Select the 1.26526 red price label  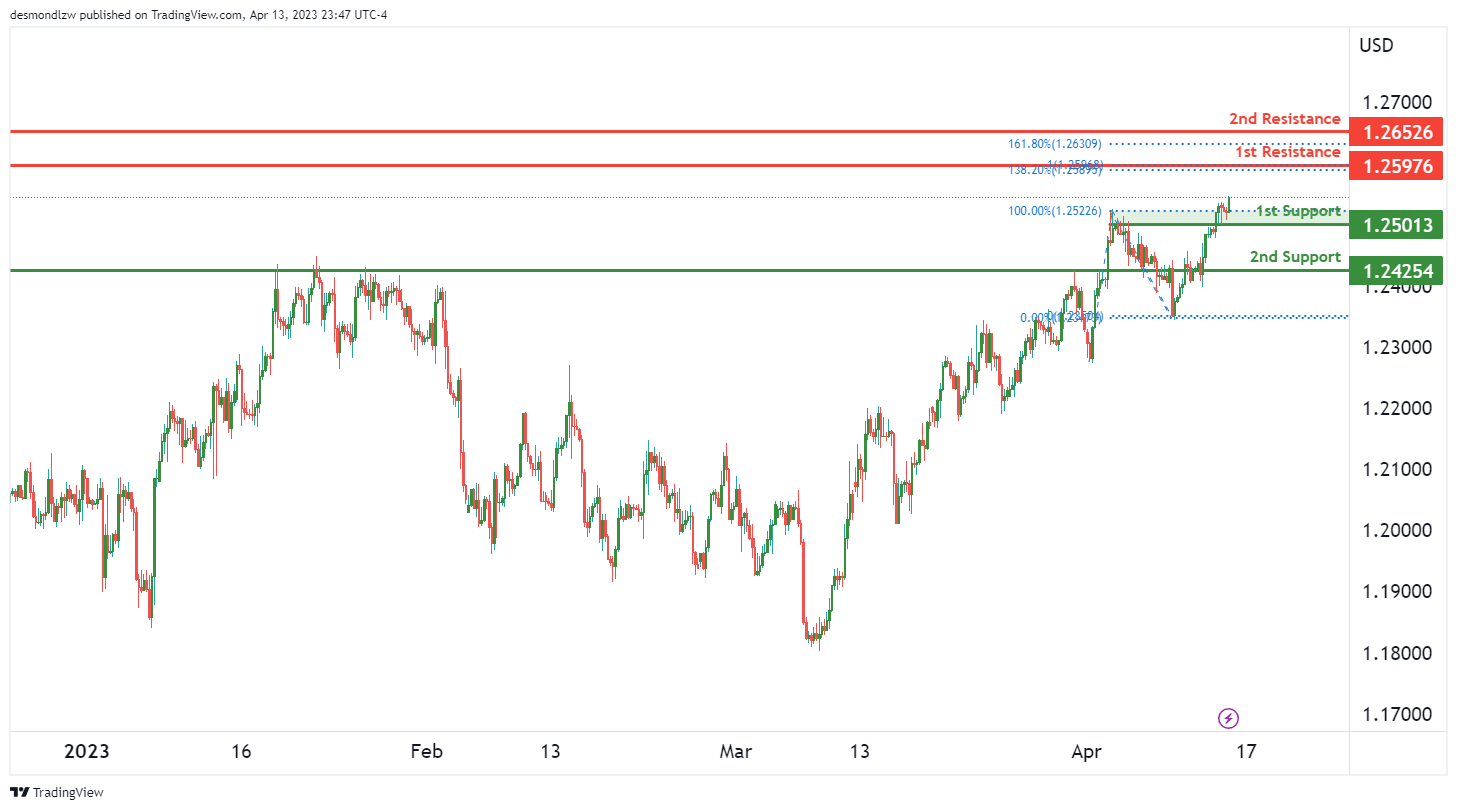(x=1395, y=131)
